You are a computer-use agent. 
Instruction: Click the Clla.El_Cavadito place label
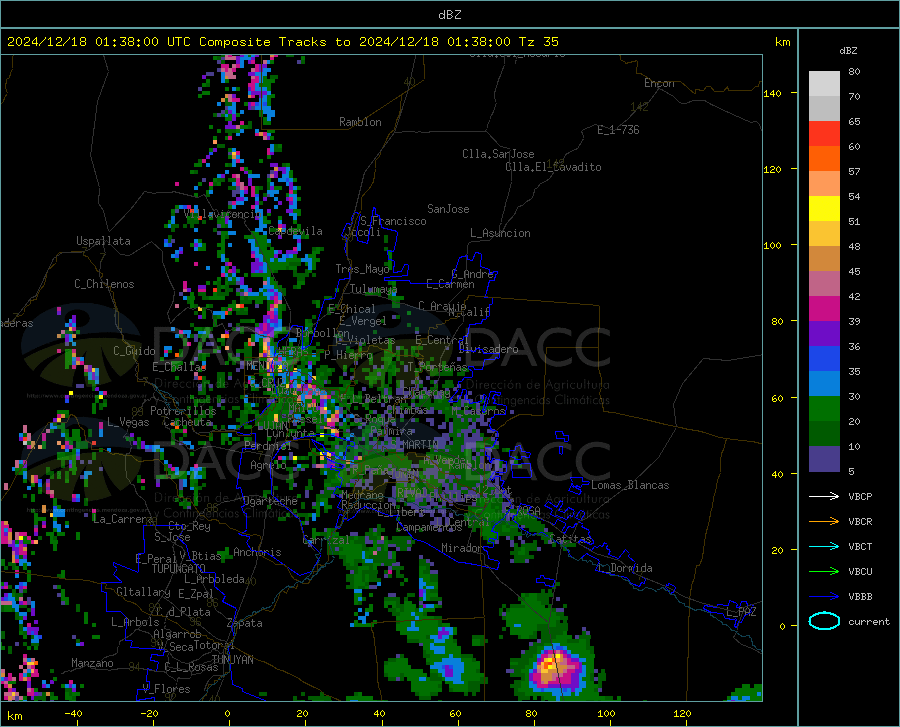[553, 167]
